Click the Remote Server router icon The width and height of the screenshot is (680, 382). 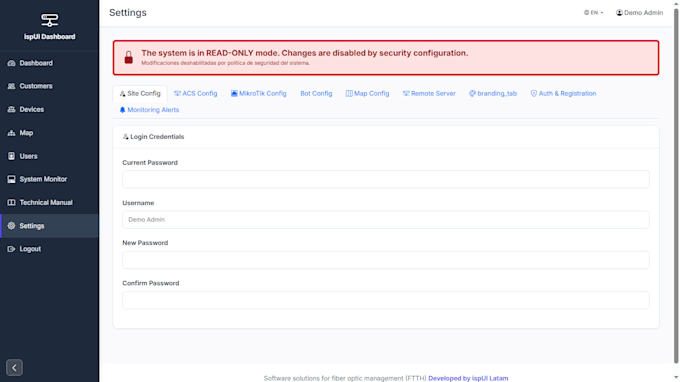(x=406, y=93)
